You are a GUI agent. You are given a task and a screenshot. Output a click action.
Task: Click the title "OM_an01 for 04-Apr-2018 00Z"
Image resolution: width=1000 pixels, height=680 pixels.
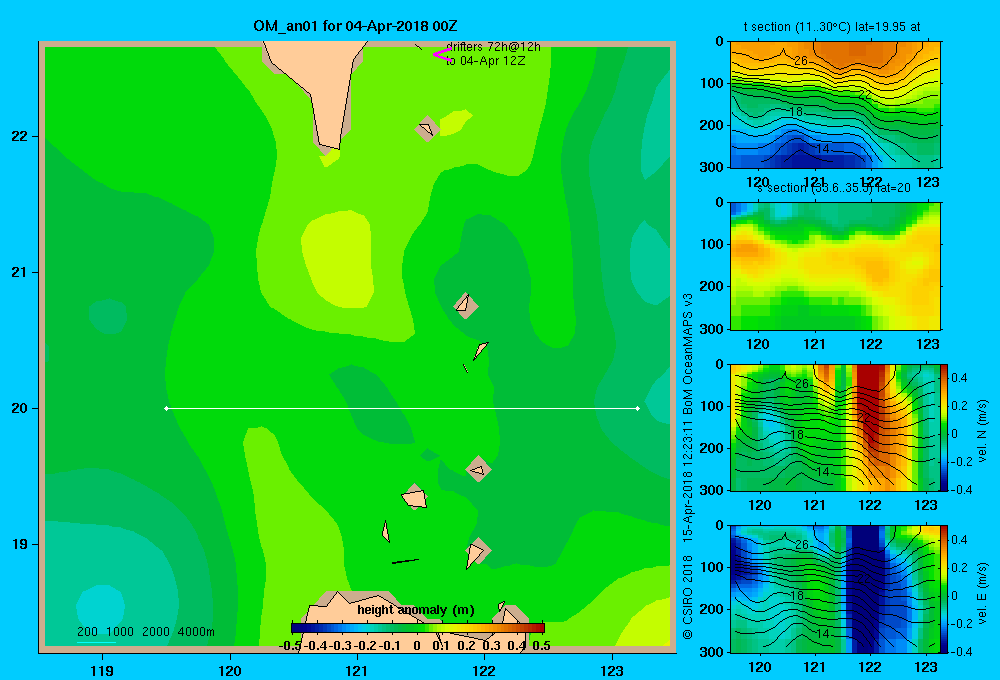[x=355, y=26]
